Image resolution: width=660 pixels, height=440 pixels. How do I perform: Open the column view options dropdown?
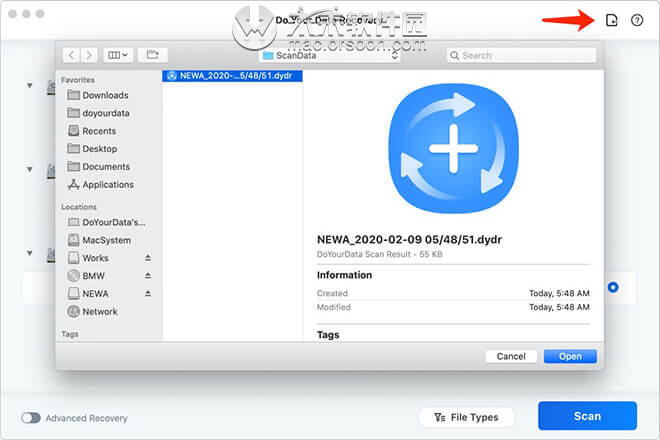tap(118, 55)
